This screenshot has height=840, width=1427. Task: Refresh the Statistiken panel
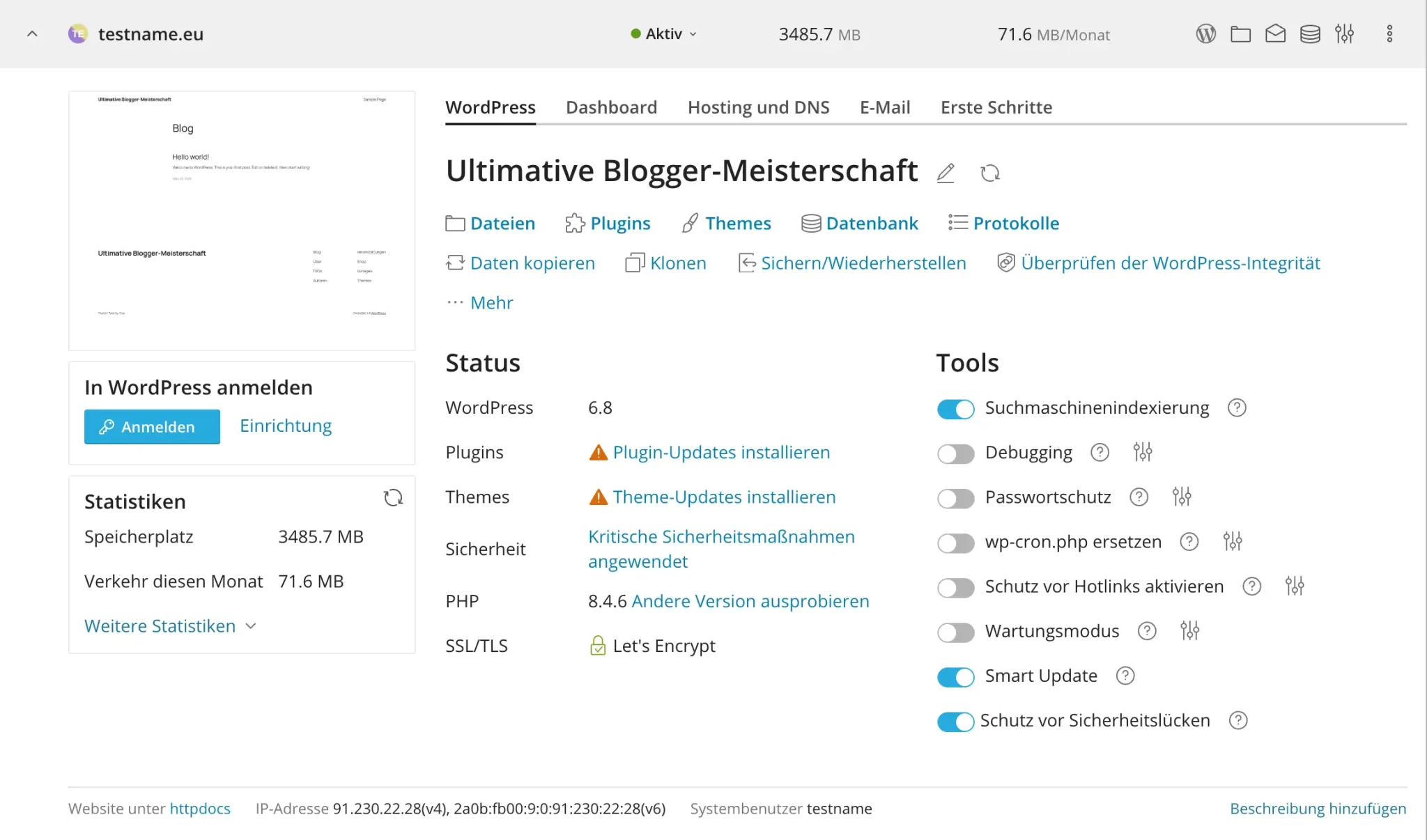(393, 497)
